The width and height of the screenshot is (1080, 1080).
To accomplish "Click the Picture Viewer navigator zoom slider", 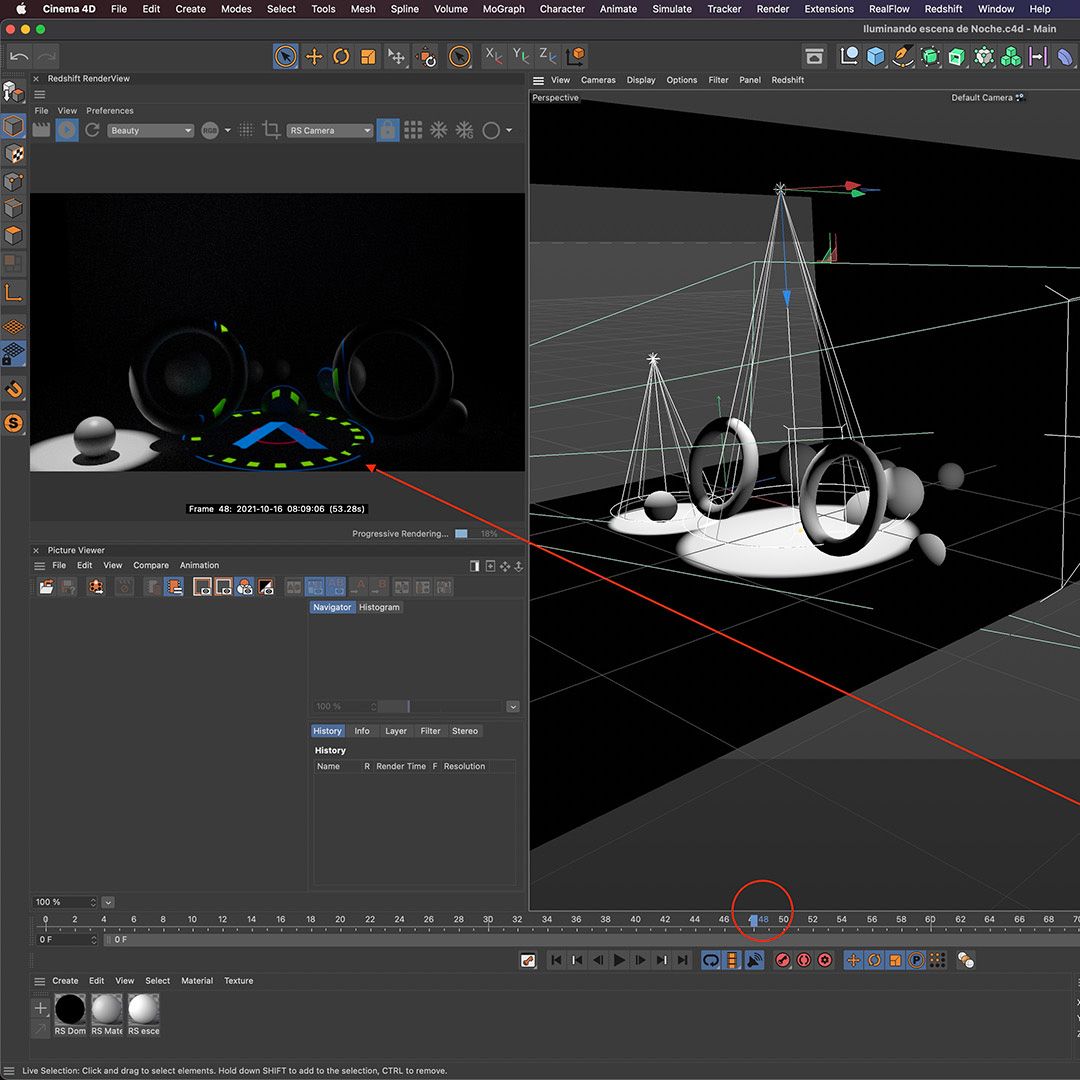I will [x=441, y=706].
